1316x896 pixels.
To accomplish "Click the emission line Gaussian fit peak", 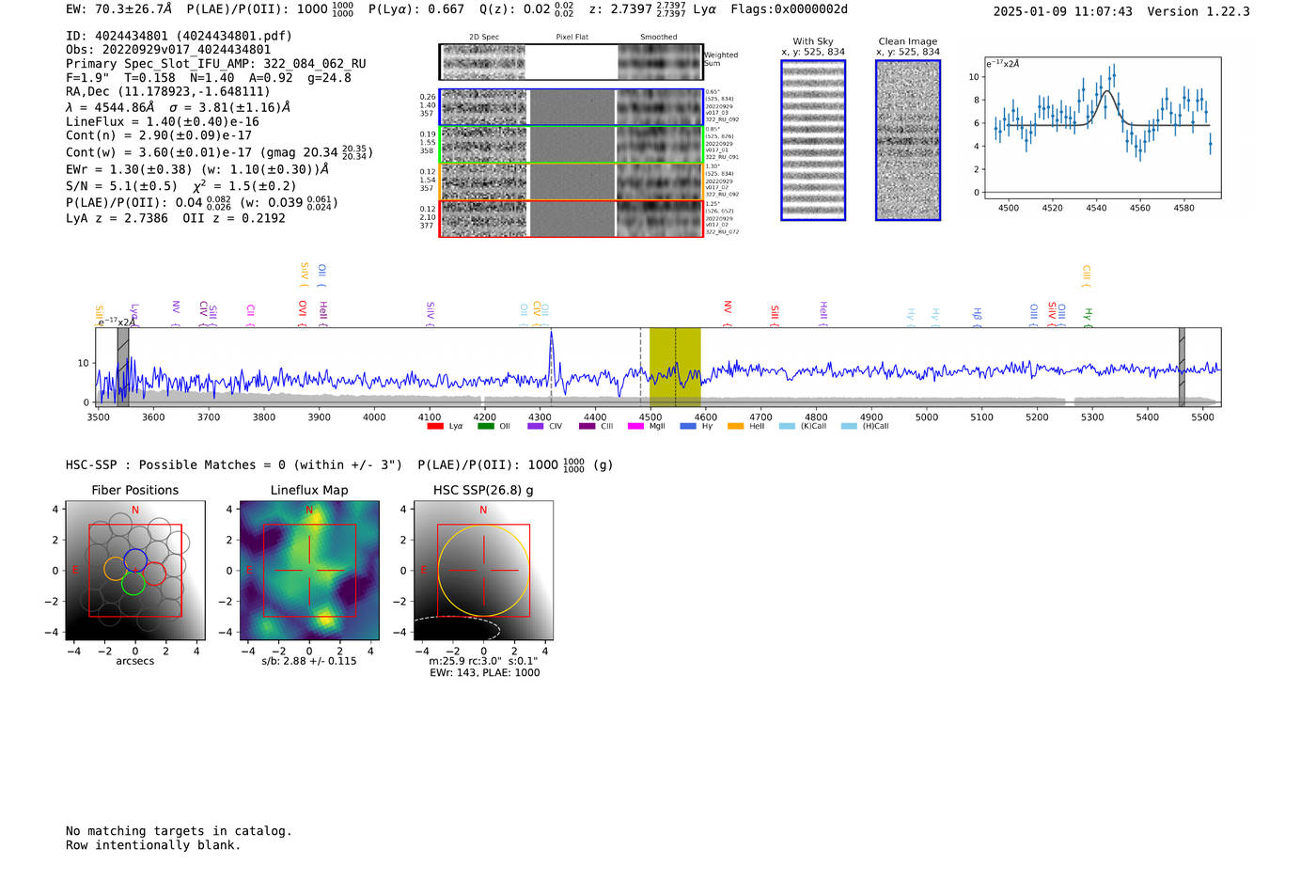I will pyautogui.click(x=1108, y=91).
